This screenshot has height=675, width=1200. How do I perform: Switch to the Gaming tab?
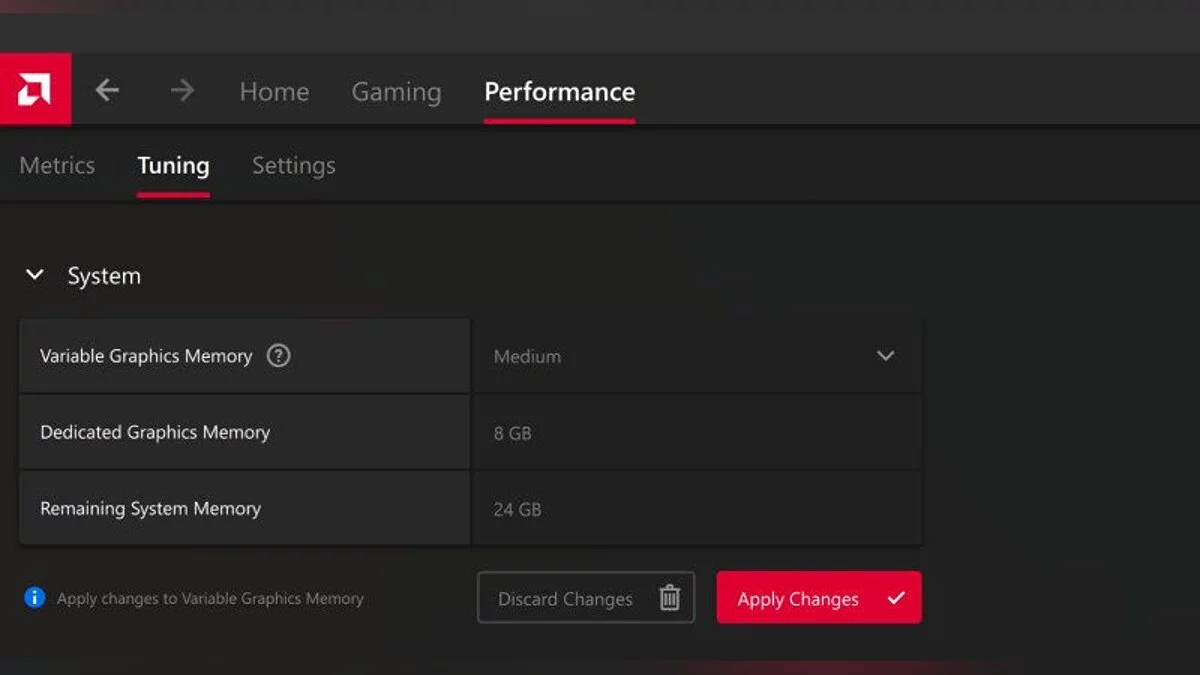(396, 92)
